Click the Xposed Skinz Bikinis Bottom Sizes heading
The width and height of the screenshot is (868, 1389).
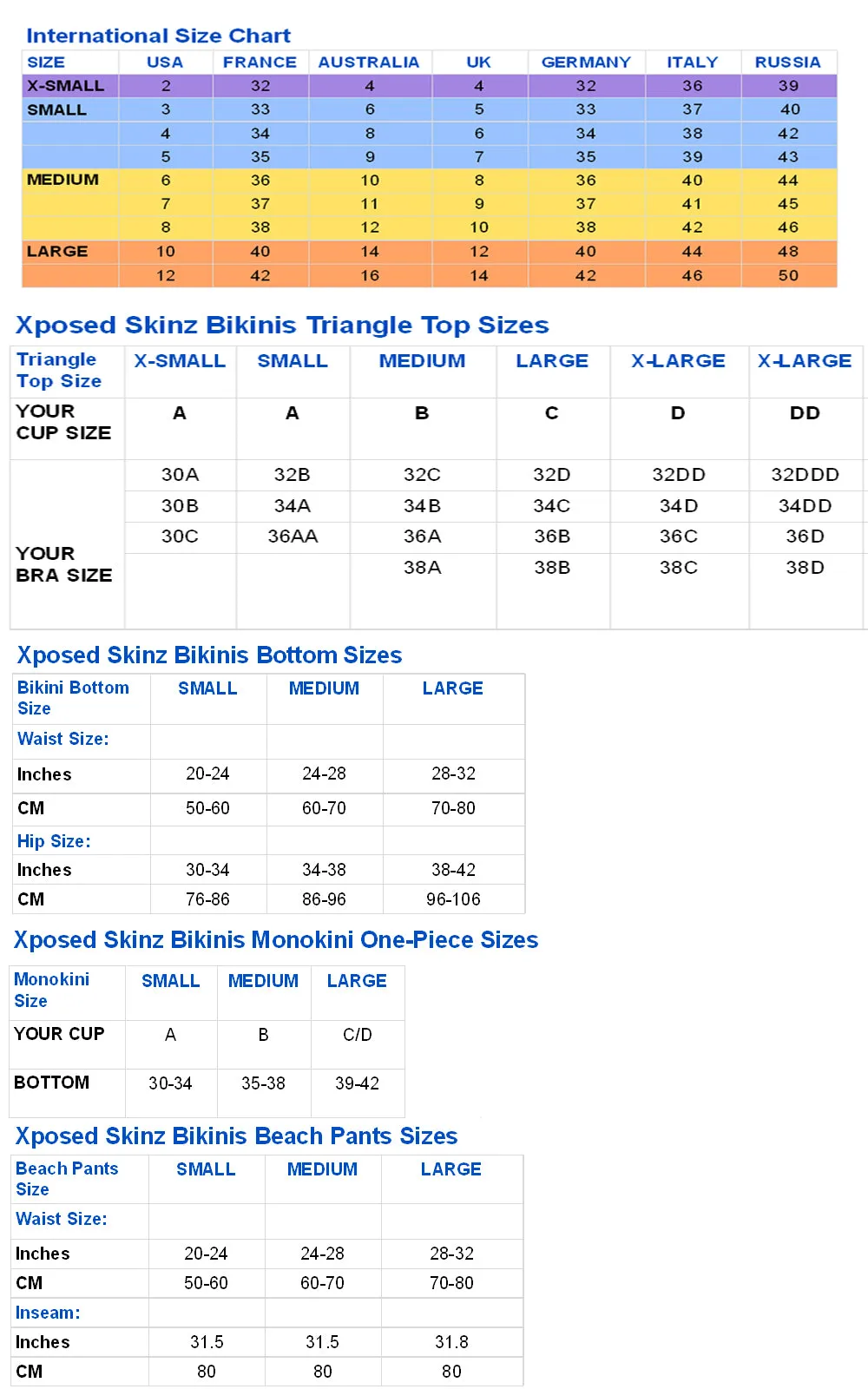click(209, 655)
